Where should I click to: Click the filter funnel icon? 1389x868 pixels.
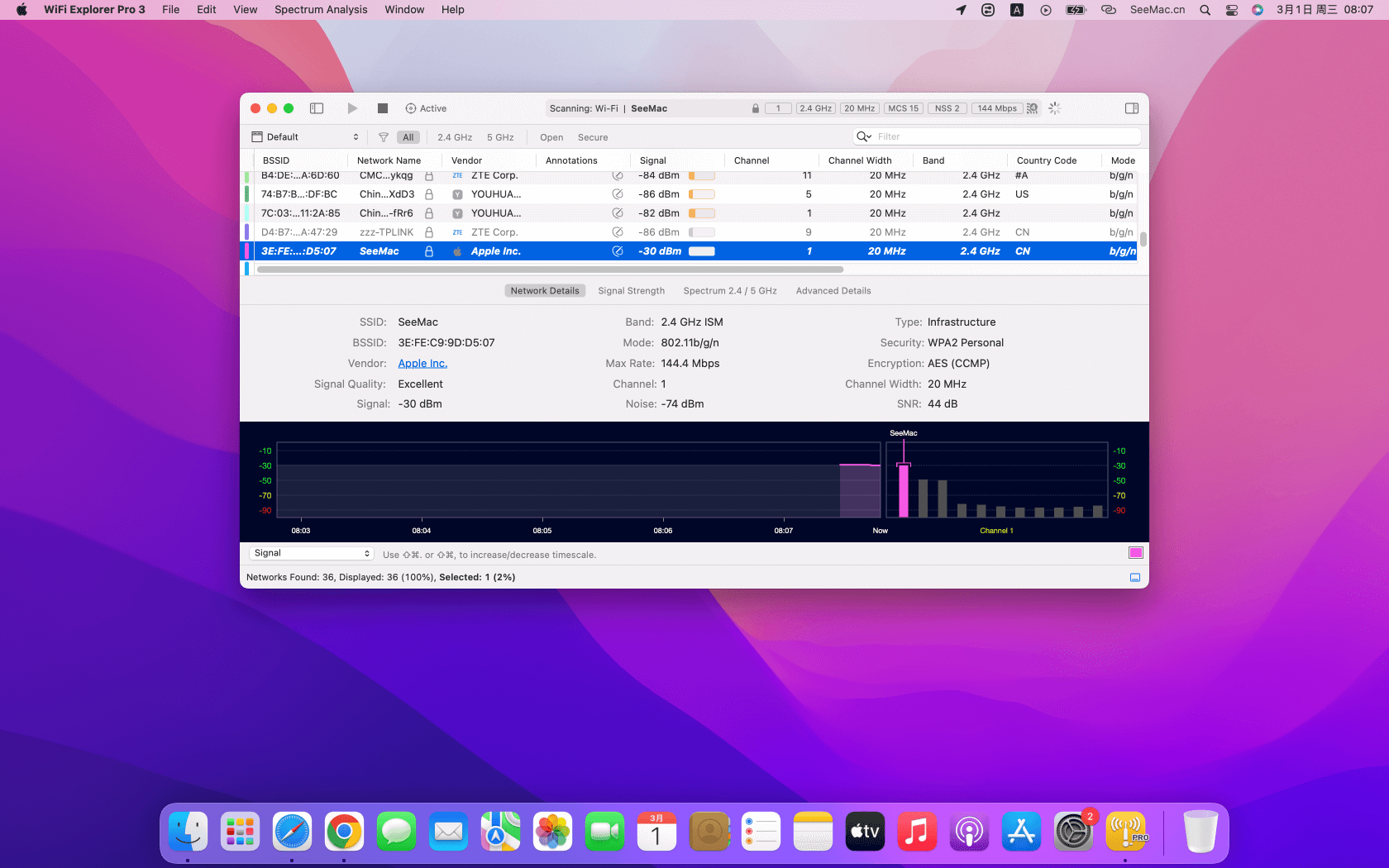coord(384,137)
